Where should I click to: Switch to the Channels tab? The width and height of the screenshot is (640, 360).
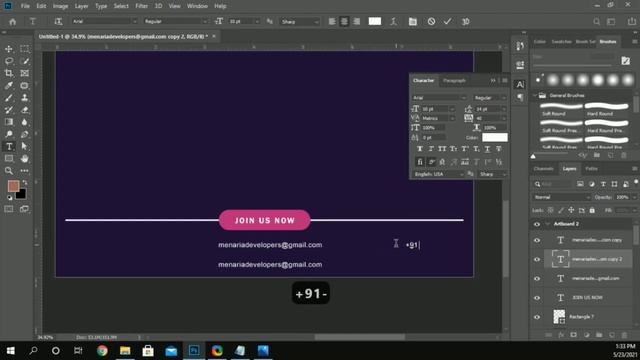[543, 169]
